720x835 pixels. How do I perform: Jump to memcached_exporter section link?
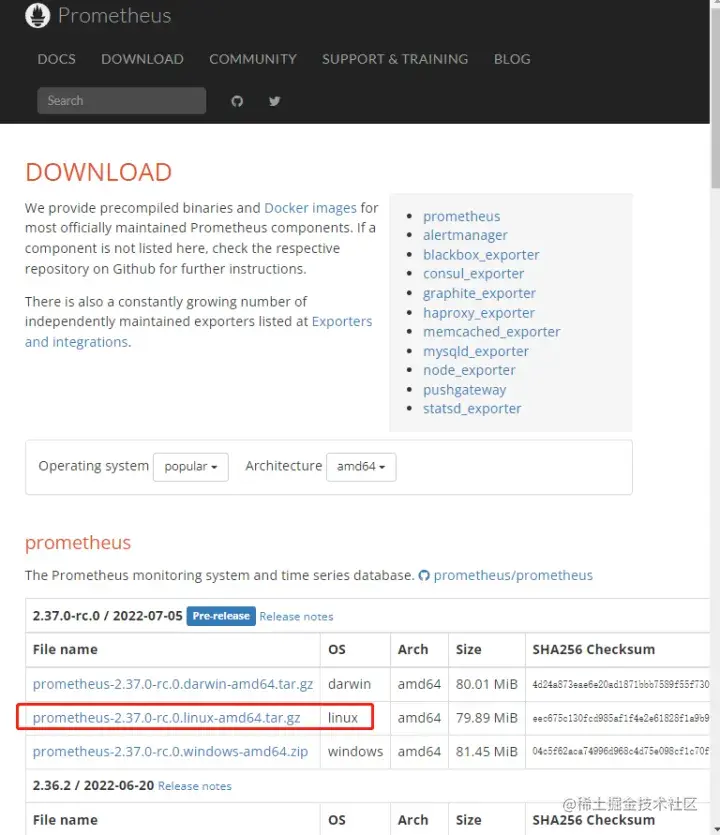click(x=492, y=332)
